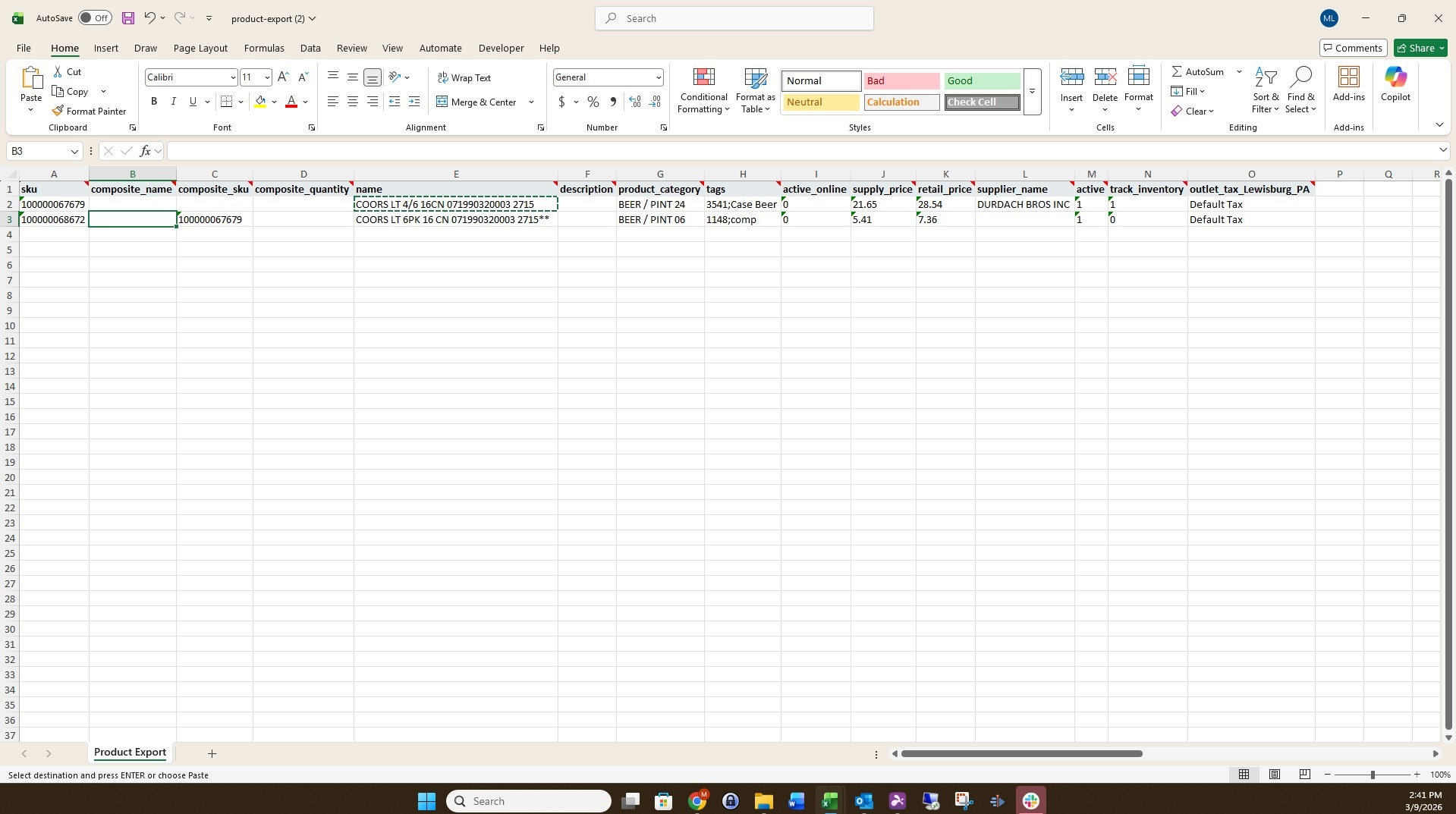The height and width of the screenshot is (814, 1456).
Task: Toggle middle align button
Action: [353, 77]
